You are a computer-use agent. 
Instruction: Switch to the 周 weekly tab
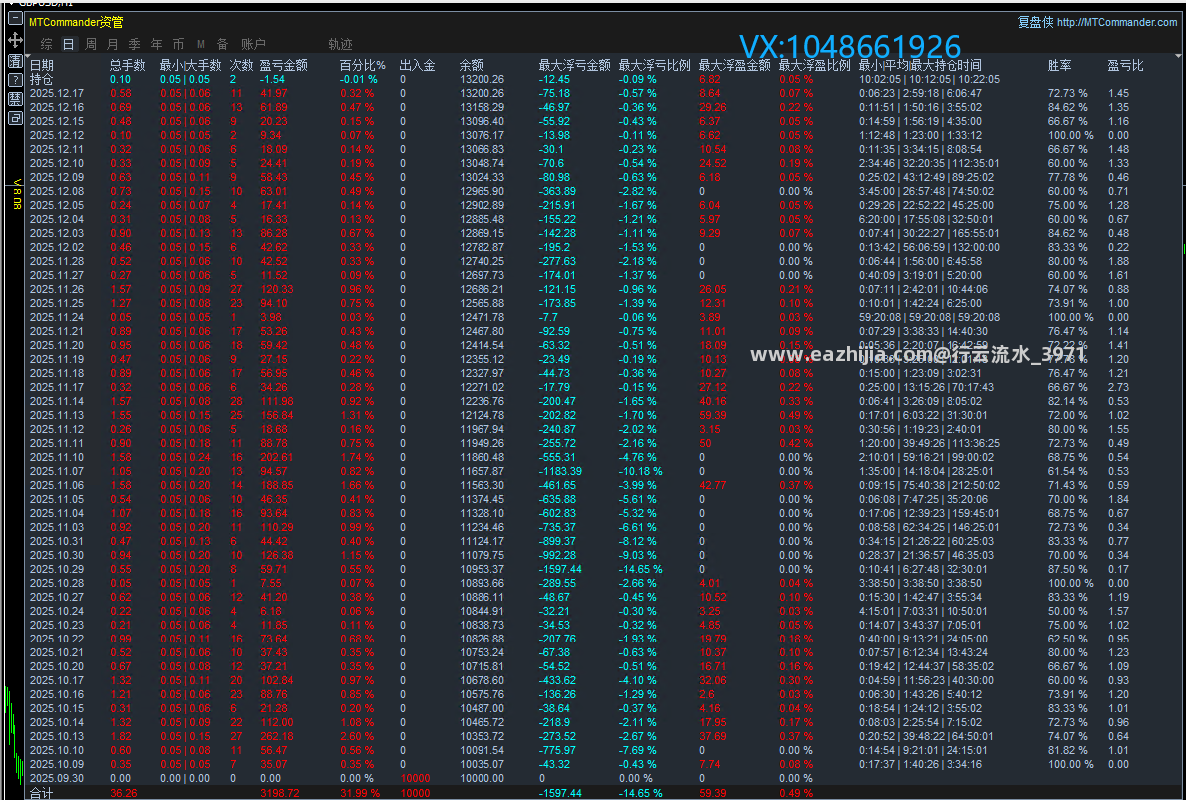click(x=91, y=45)
